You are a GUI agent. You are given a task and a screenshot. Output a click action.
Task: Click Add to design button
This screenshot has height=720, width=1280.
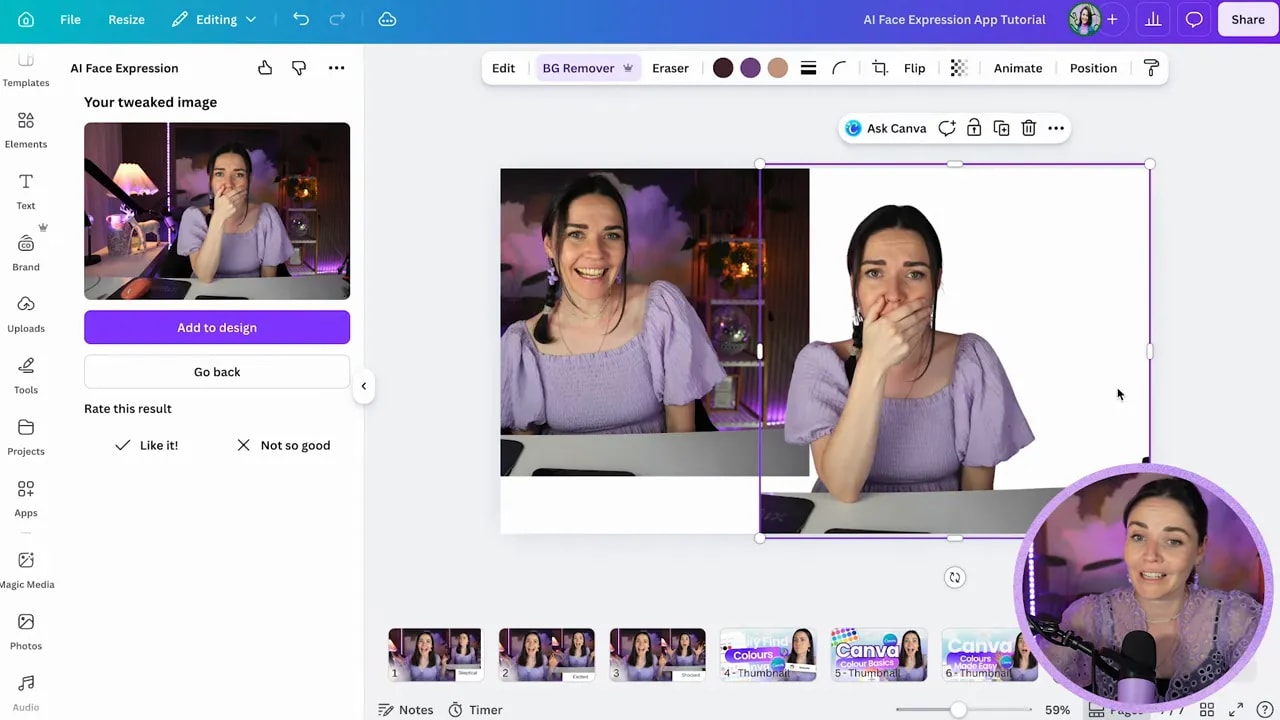(217, 327)
